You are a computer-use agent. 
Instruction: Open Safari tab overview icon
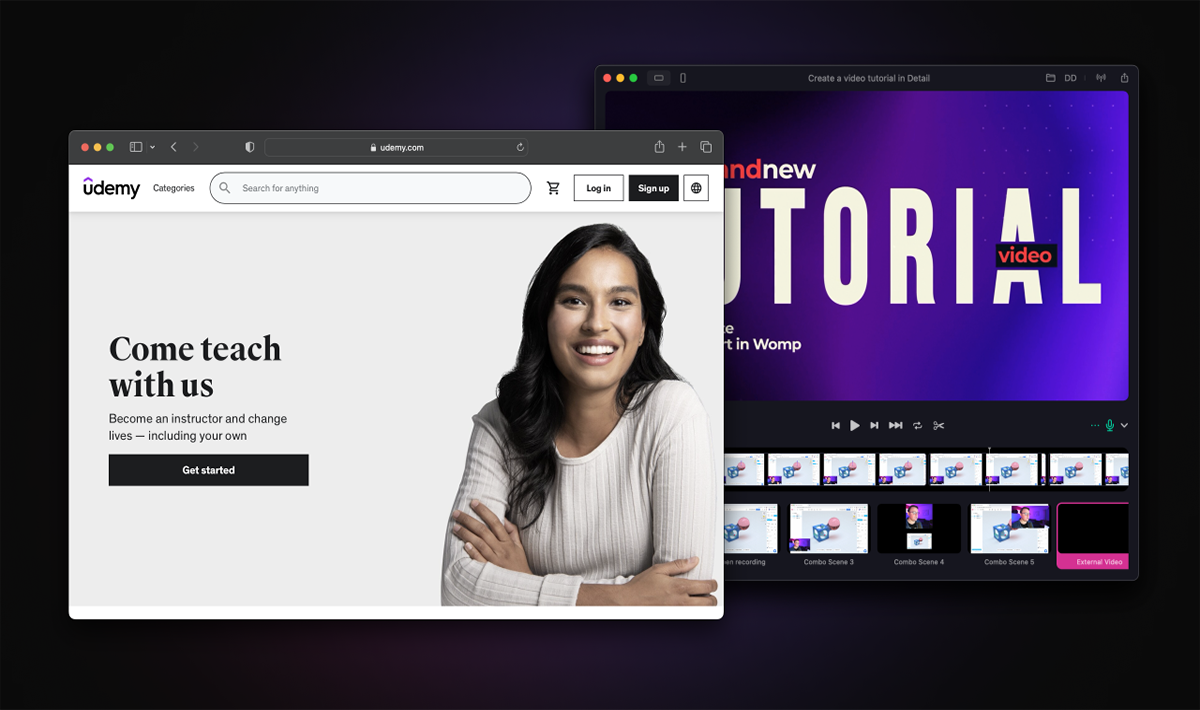point(706,147)
